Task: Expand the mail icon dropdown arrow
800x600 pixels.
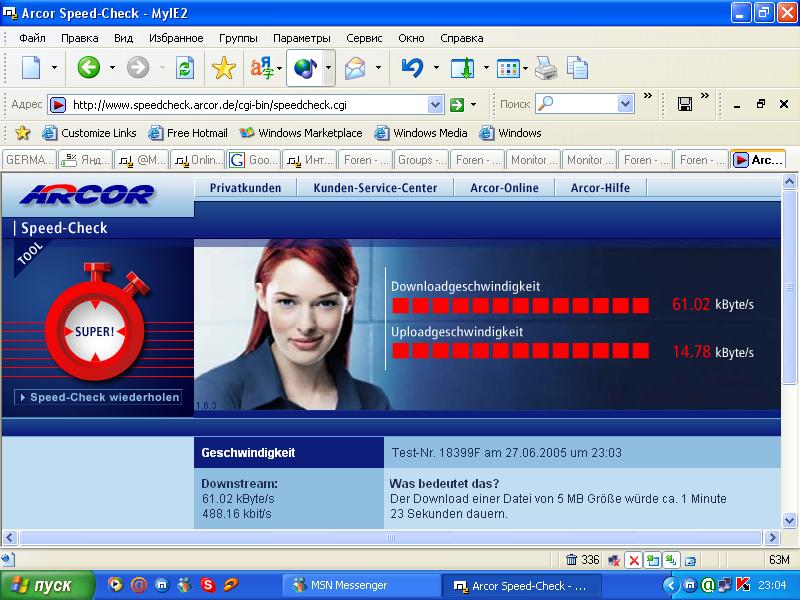Action: tap(378, 67)
